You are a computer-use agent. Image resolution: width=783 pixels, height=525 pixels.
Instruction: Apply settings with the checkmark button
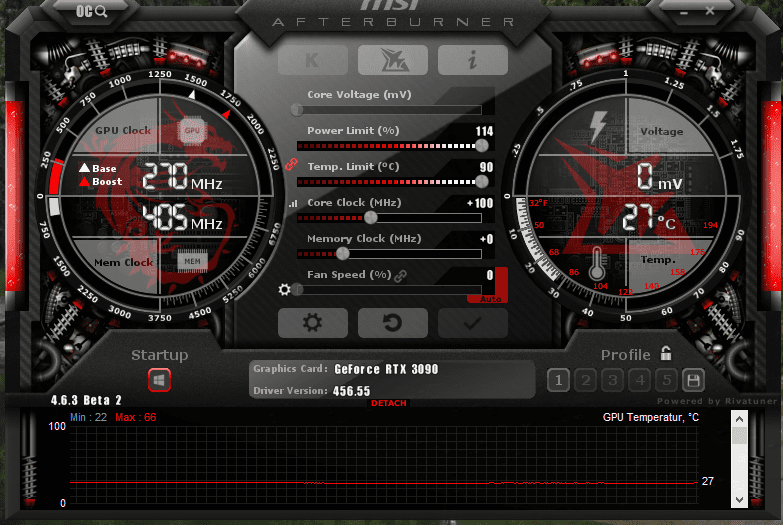(x=473, y=323)
